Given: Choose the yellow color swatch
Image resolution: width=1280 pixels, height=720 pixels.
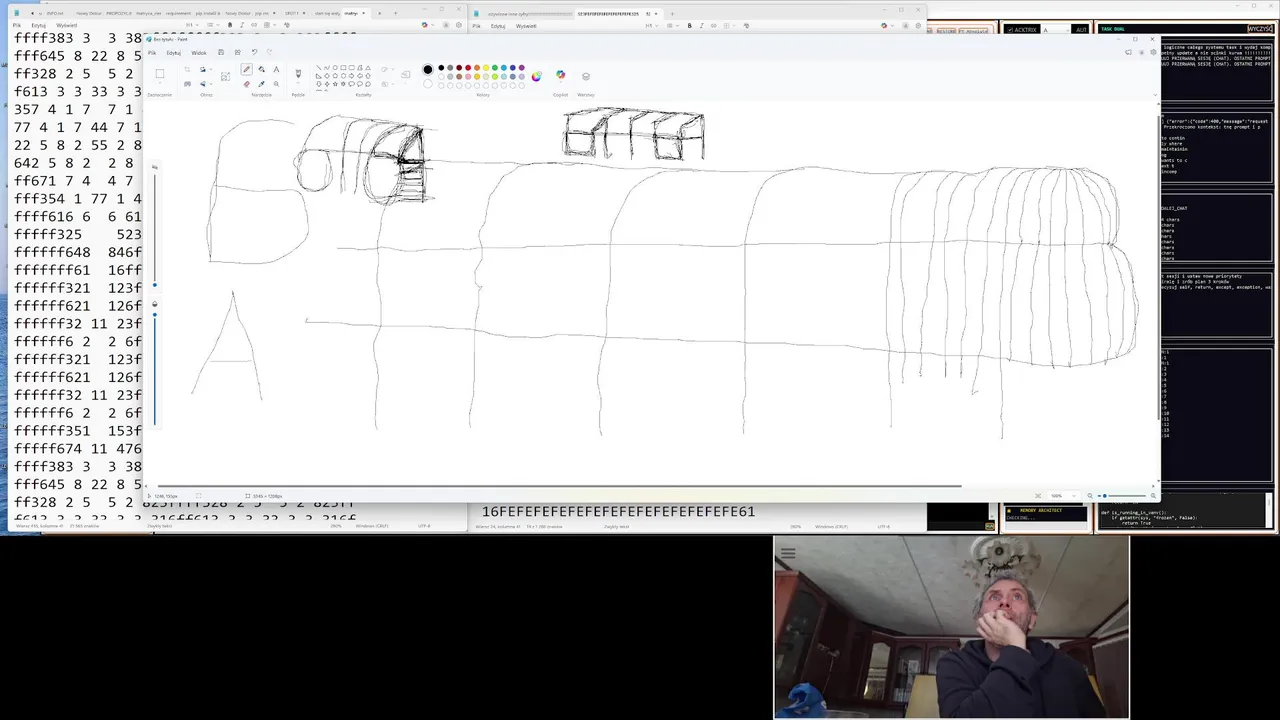Looking at the screenshot, I should (486, 67).
